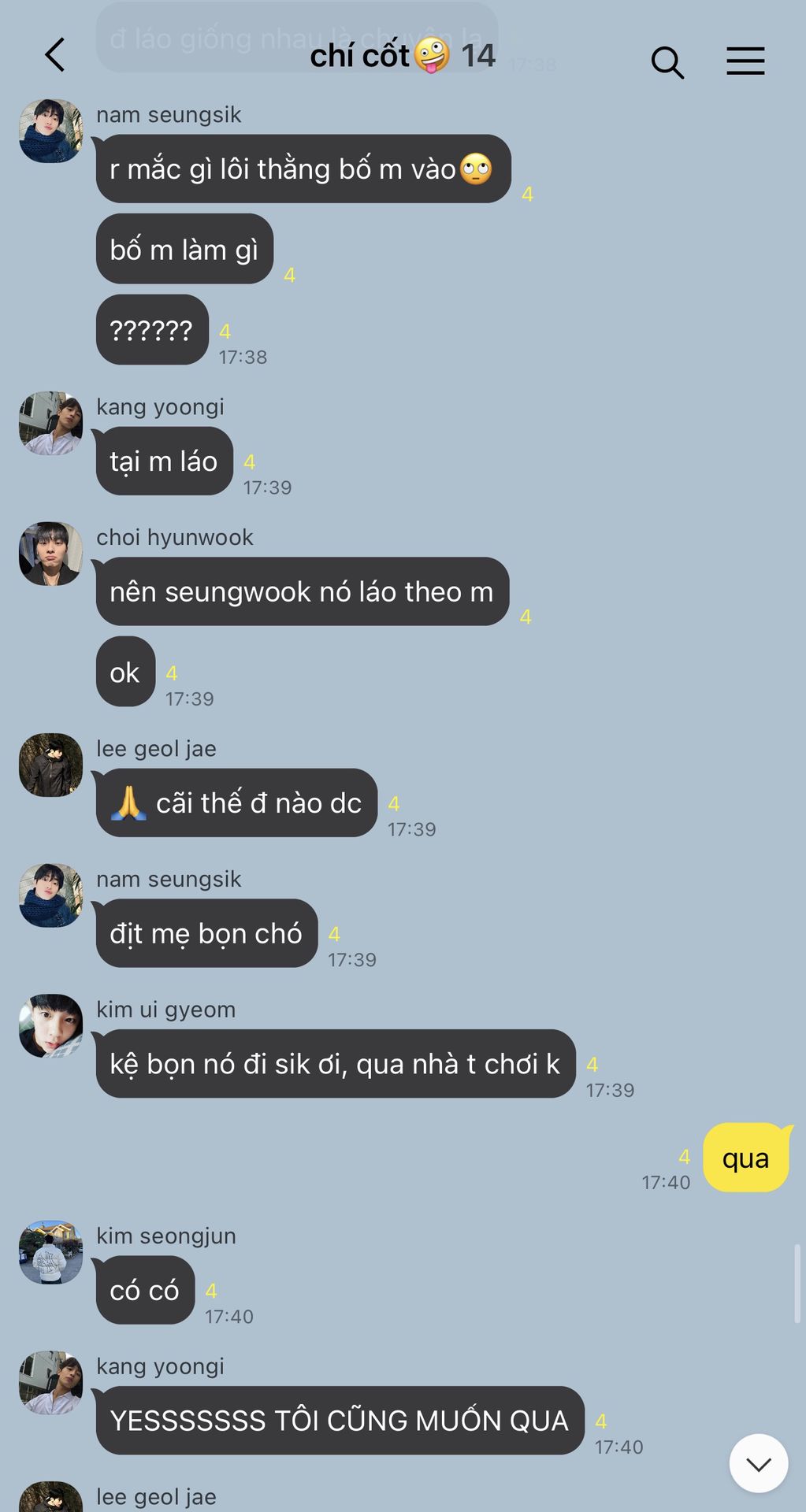Select message 'kệ bọn nó đi sik ơi'
This screenshot has height=1512, width=806.
coord(335,1064)
